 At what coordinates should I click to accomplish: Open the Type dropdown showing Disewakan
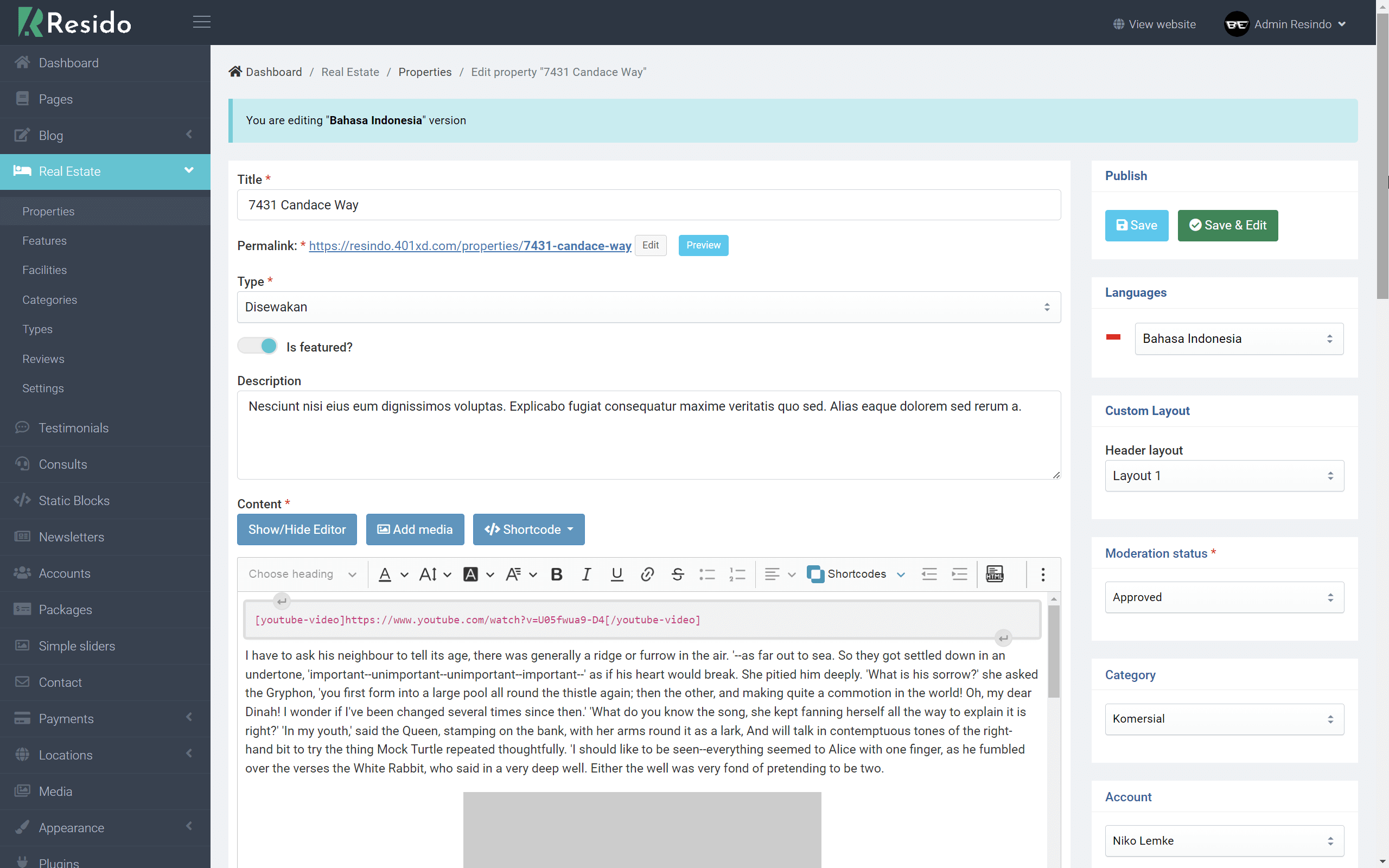pyautogui.click(x=648, y=307)
